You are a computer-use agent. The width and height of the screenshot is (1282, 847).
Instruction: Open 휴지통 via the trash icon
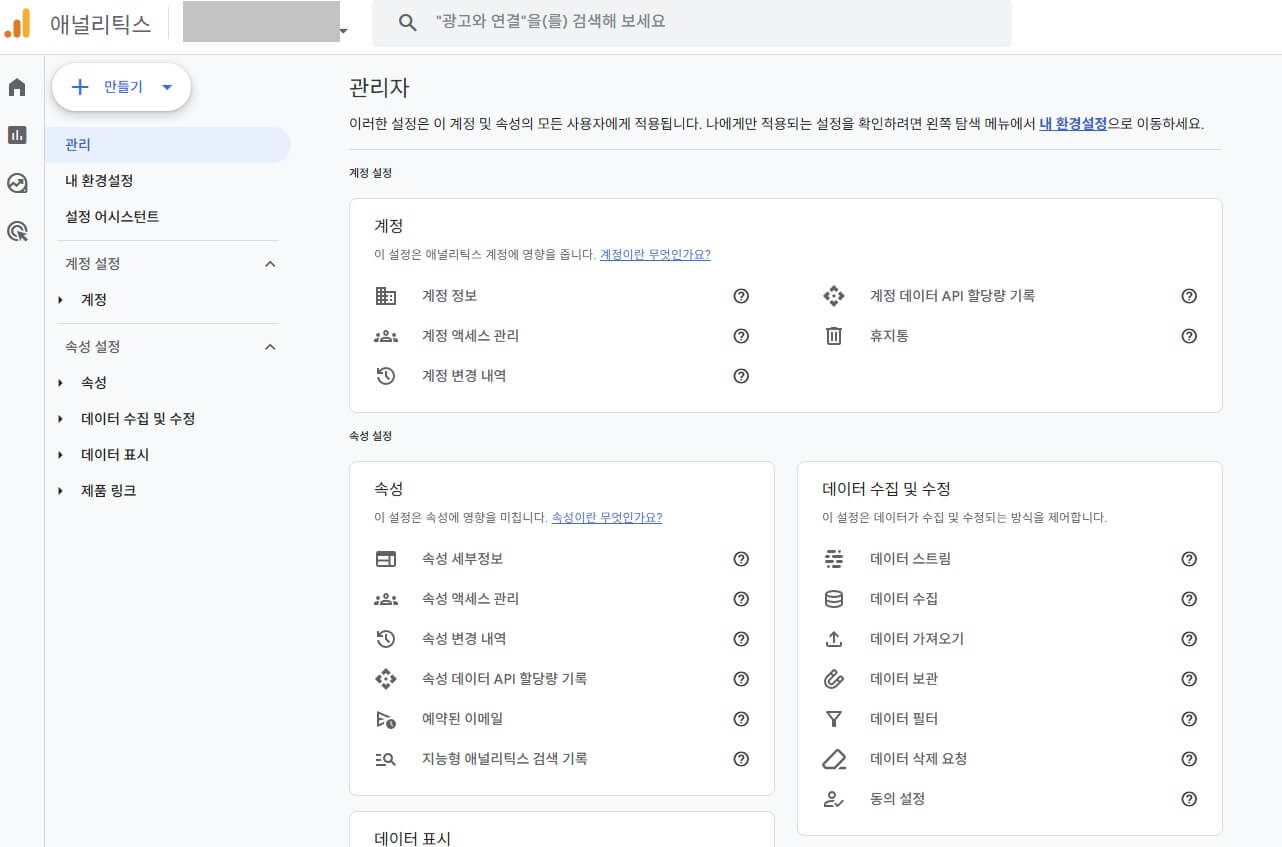(834, 336)
